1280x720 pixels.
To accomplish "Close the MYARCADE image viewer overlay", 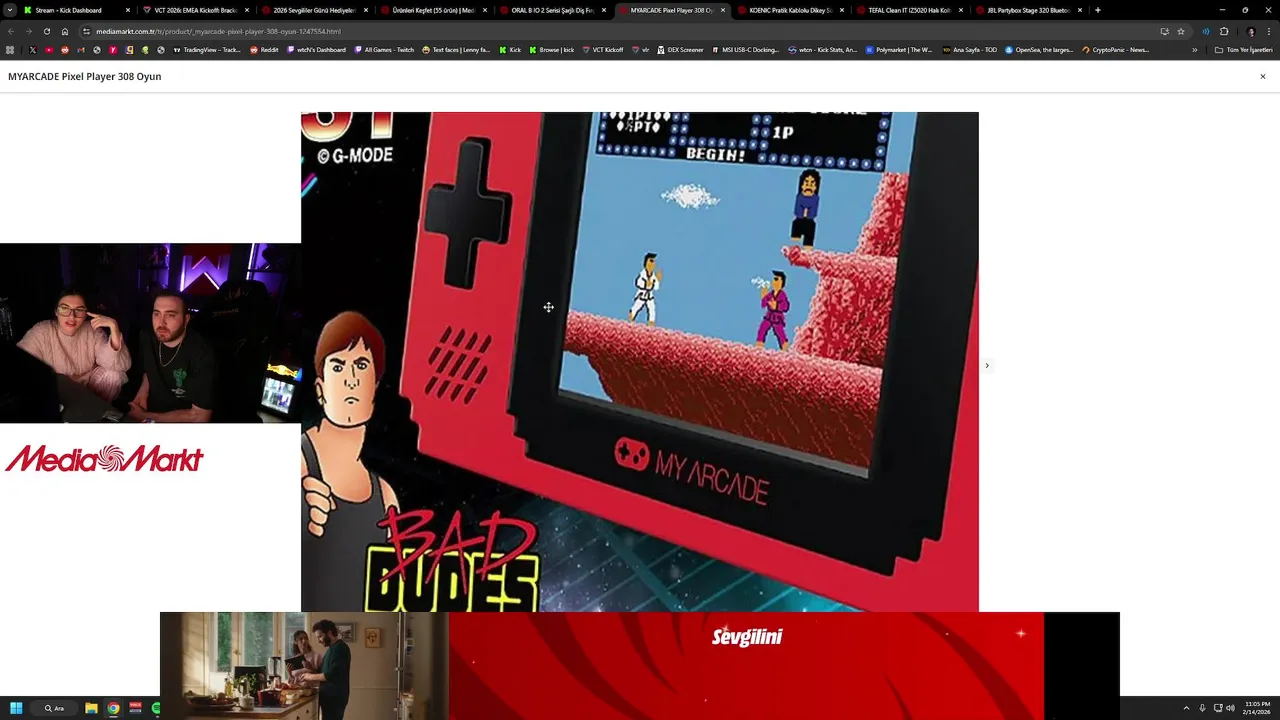I will point(1262,76).
